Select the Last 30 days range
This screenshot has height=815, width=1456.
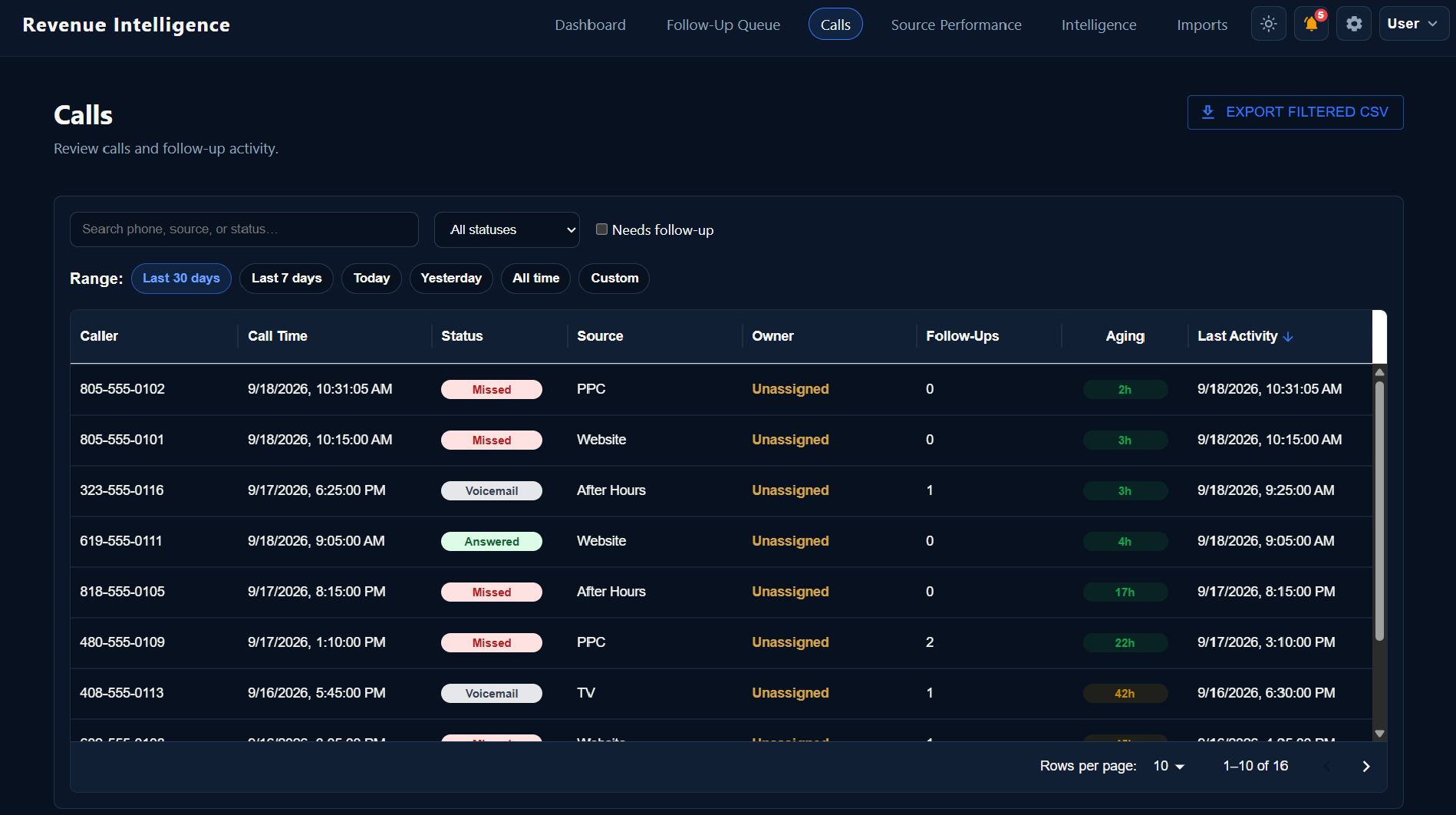coord(181,279)
